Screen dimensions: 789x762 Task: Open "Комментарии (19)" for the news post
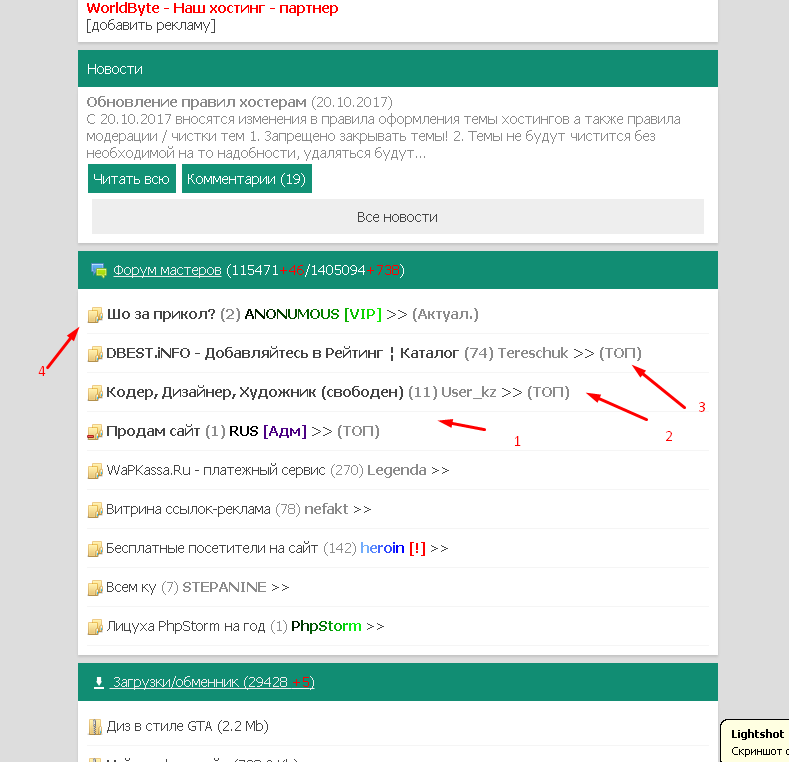(246, 179)
